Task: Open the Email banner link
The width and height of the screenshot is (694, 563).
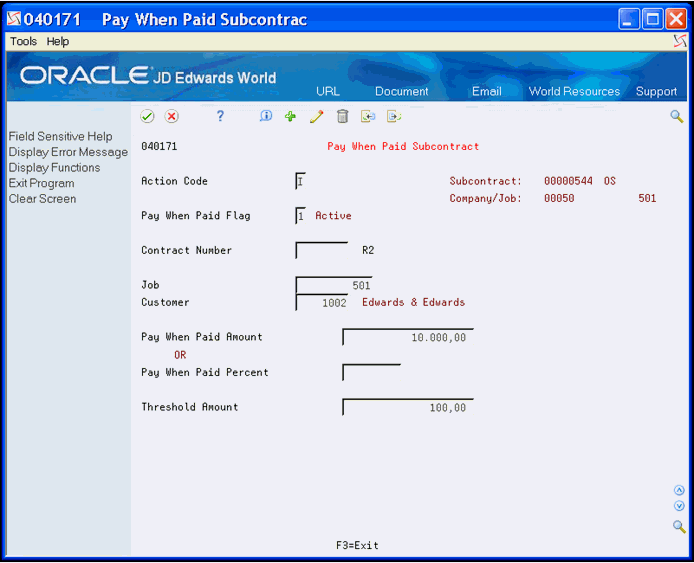Action: pos(486,91)
